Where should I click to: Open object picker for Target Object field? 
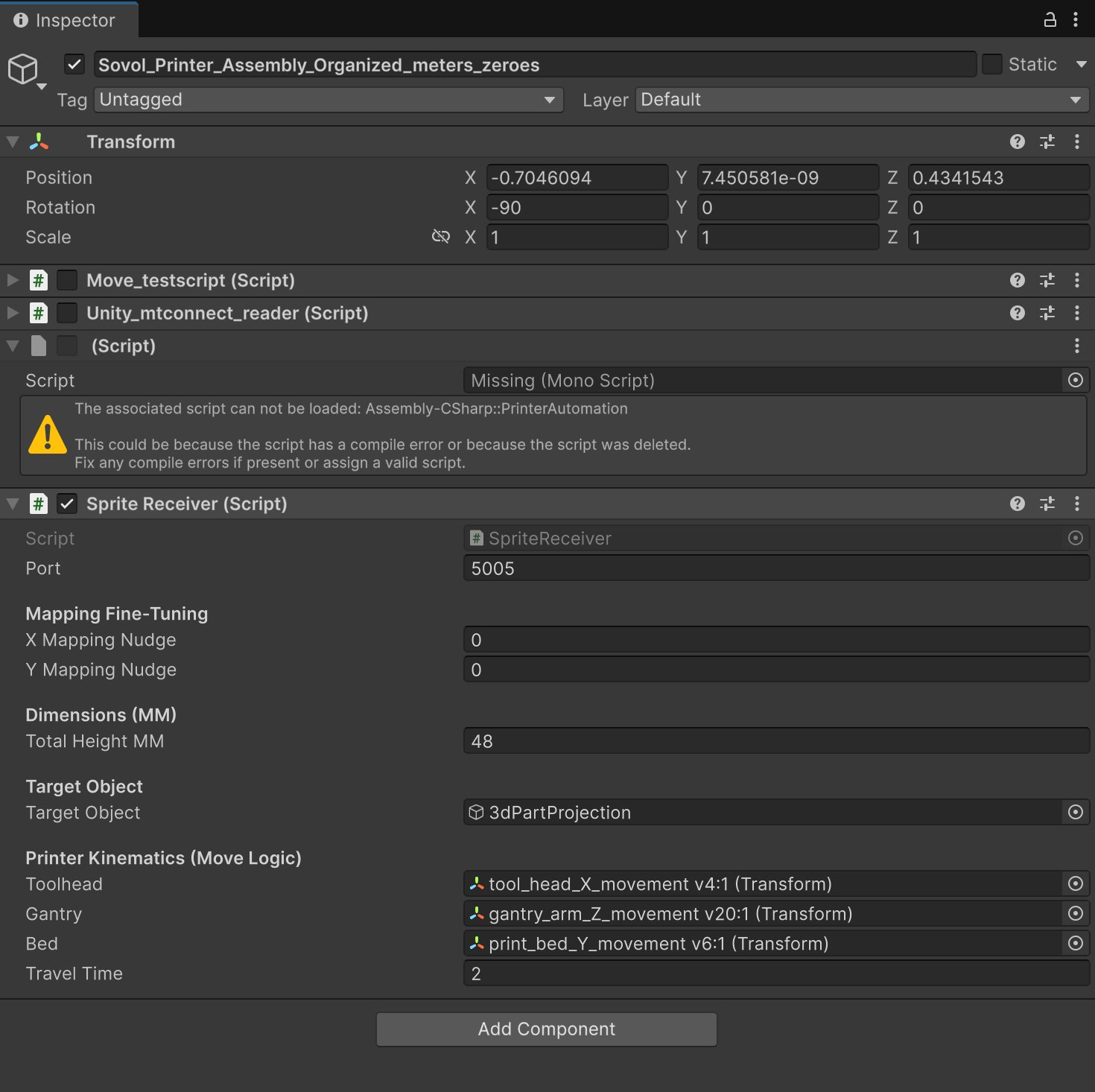1076,812
